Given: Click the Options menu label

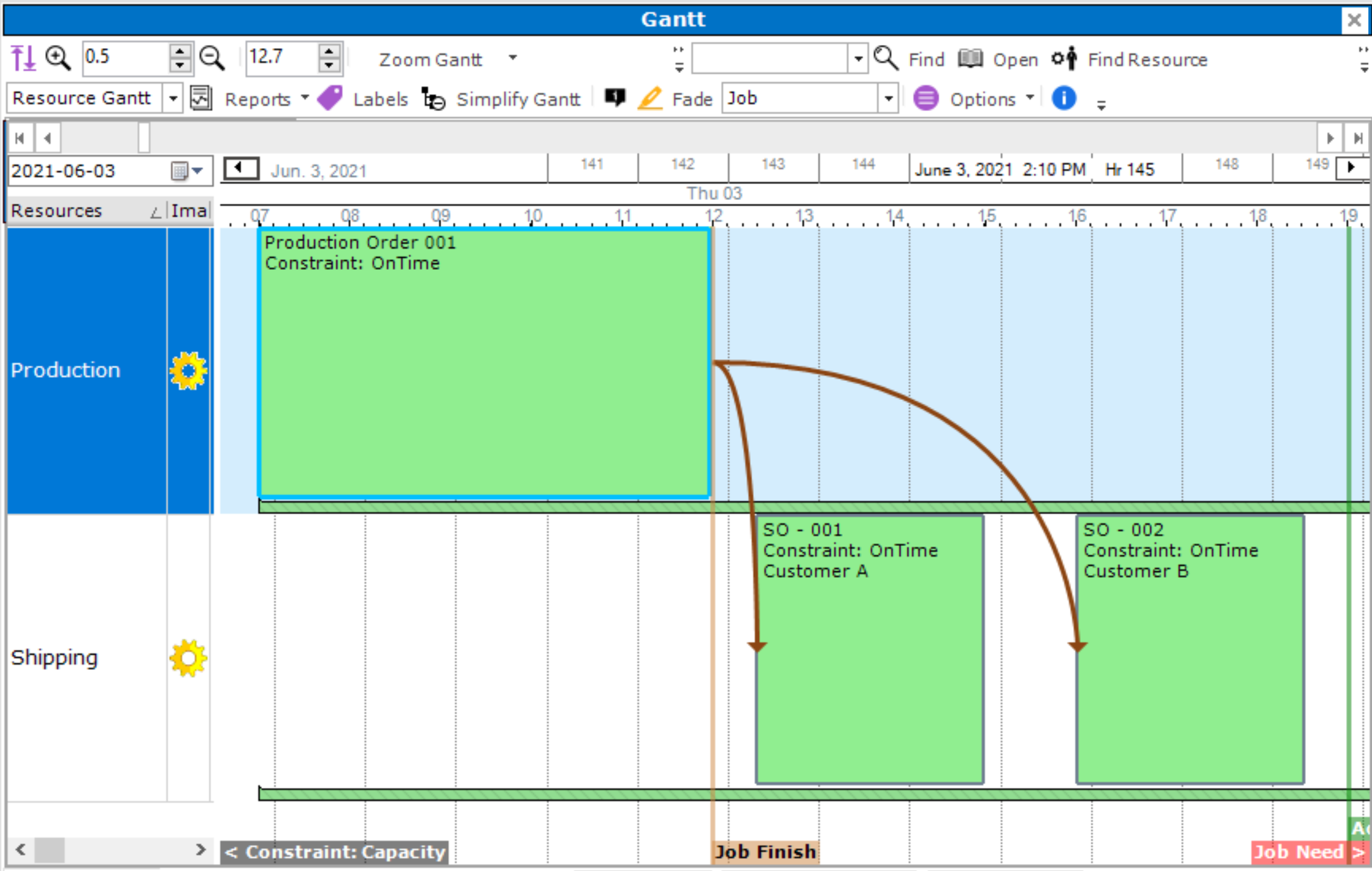Looking at the screenshot, I should (982, 99).
